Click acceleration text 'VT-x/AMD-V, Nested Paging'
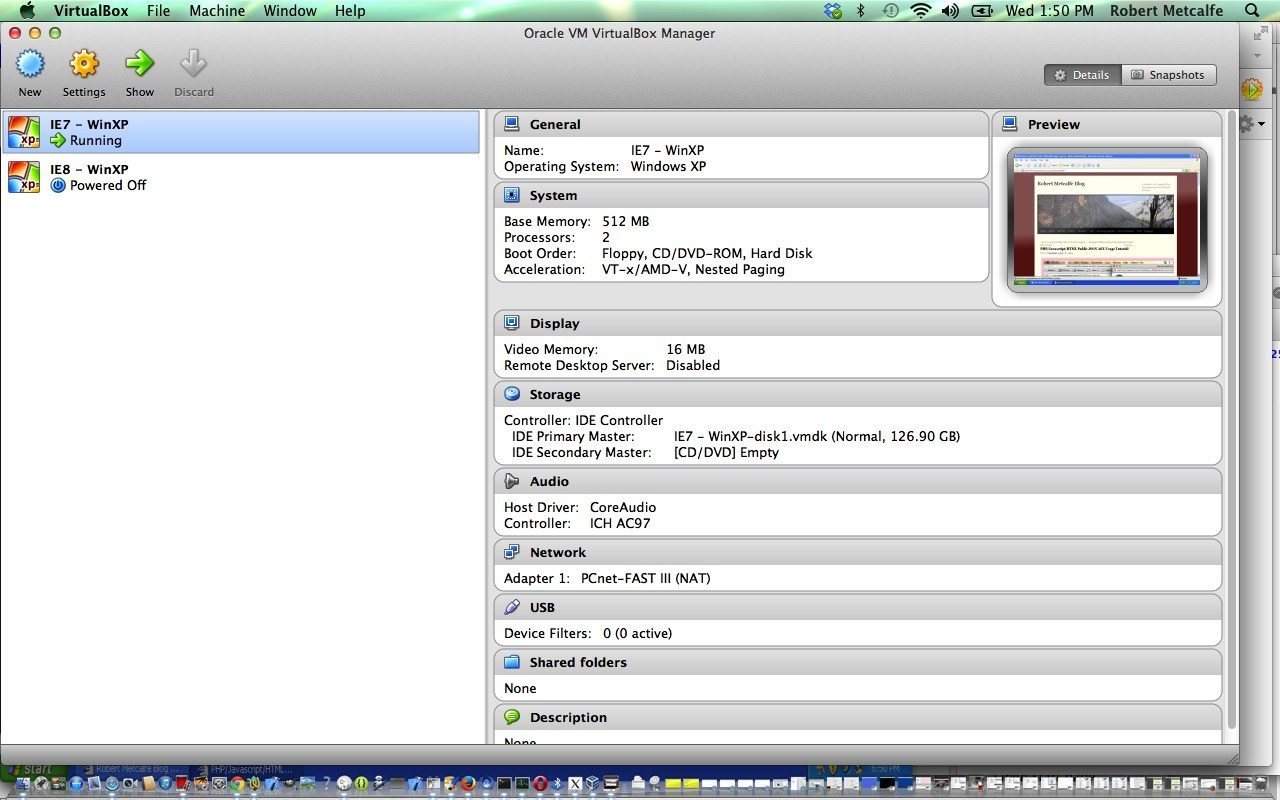The image size is (1280, 800). (x=693, y=269)
